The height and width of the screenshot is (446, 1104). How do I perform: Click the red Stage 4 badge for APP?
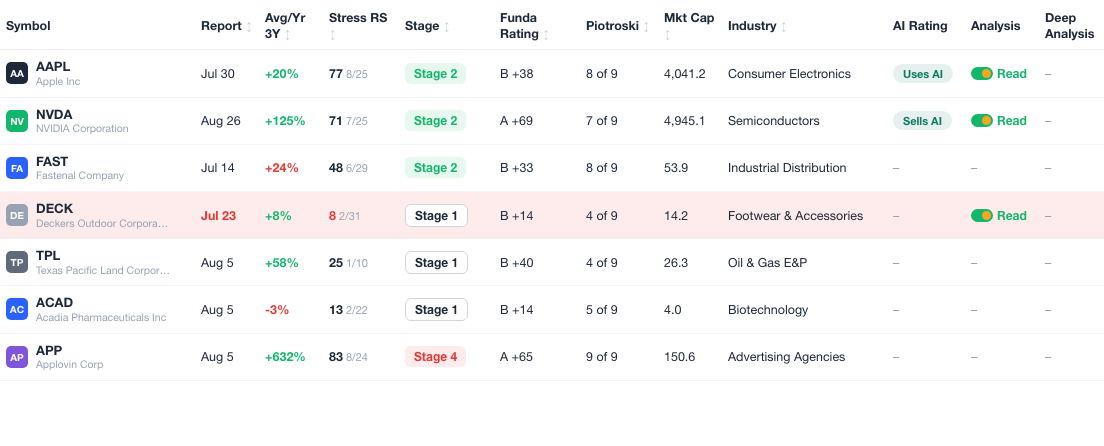click(x=435, y=357)
